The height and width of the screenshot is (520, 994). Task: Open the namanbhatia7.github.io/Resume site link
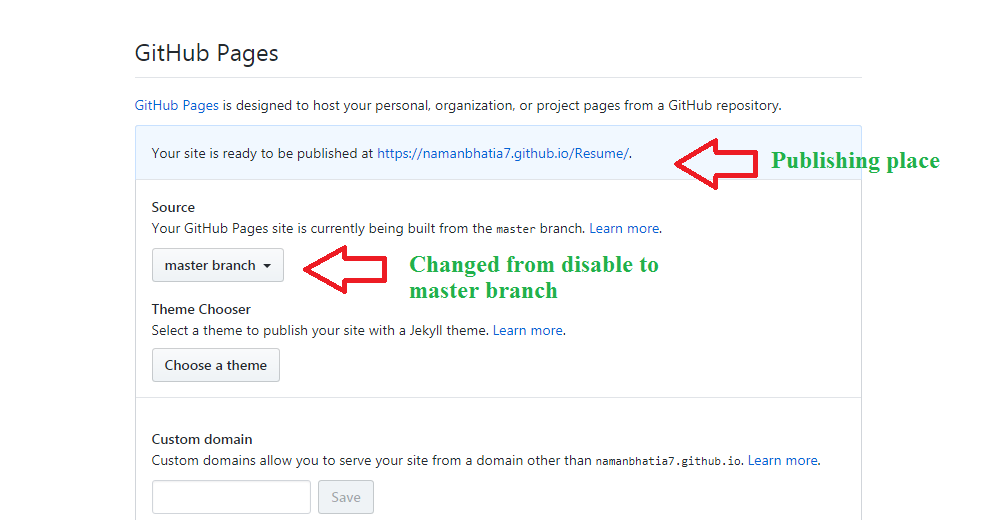[x=503, y=153]
